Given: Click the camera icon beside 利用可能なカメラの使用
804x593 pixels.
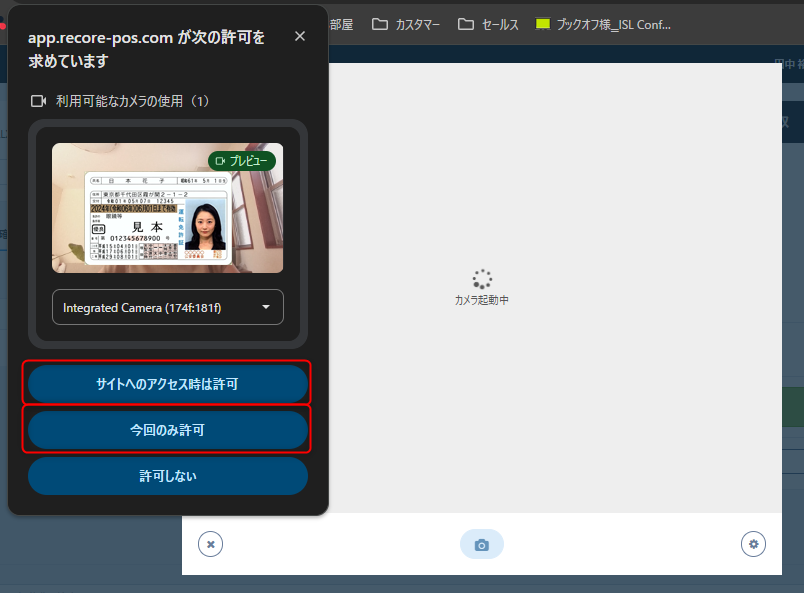Looking at the screenshot, I should coord(38,101).
